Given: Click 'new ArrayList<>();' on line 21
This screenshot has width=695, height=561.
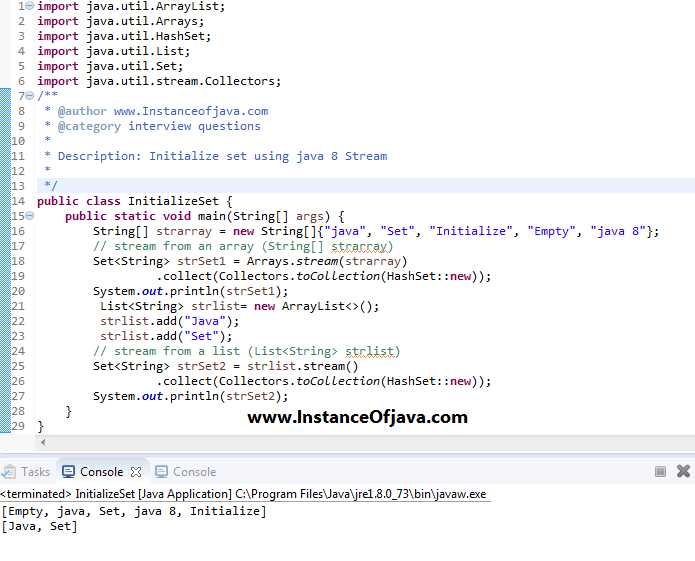Looking at the screenshot, I should 316,307.
